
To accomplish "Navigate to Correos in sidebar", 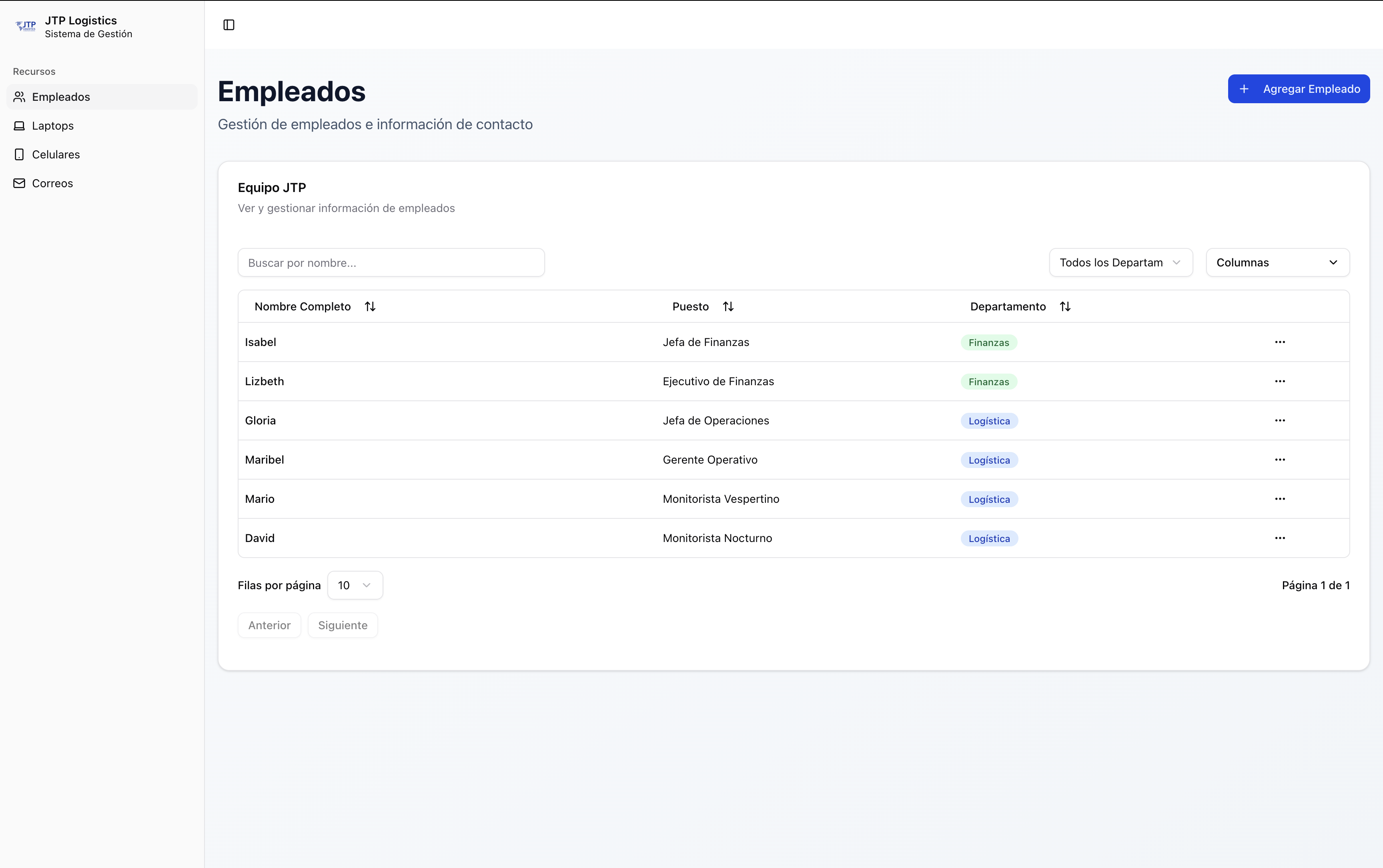I will point(52,183).
